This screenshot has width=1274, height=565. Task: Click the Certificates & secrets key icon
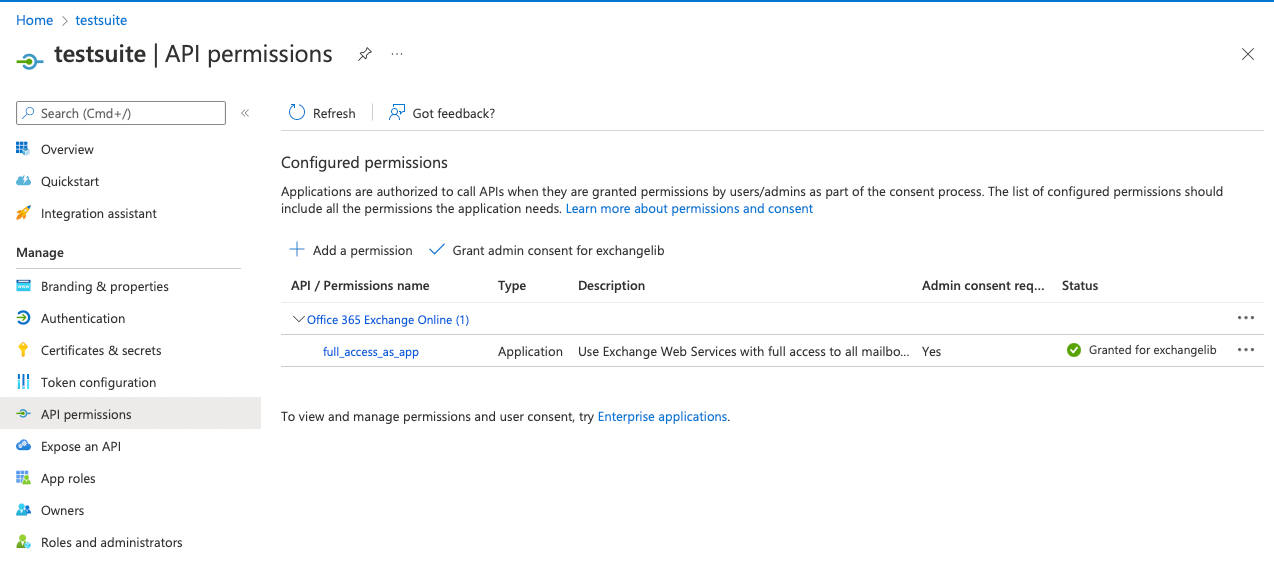(23, 350)
